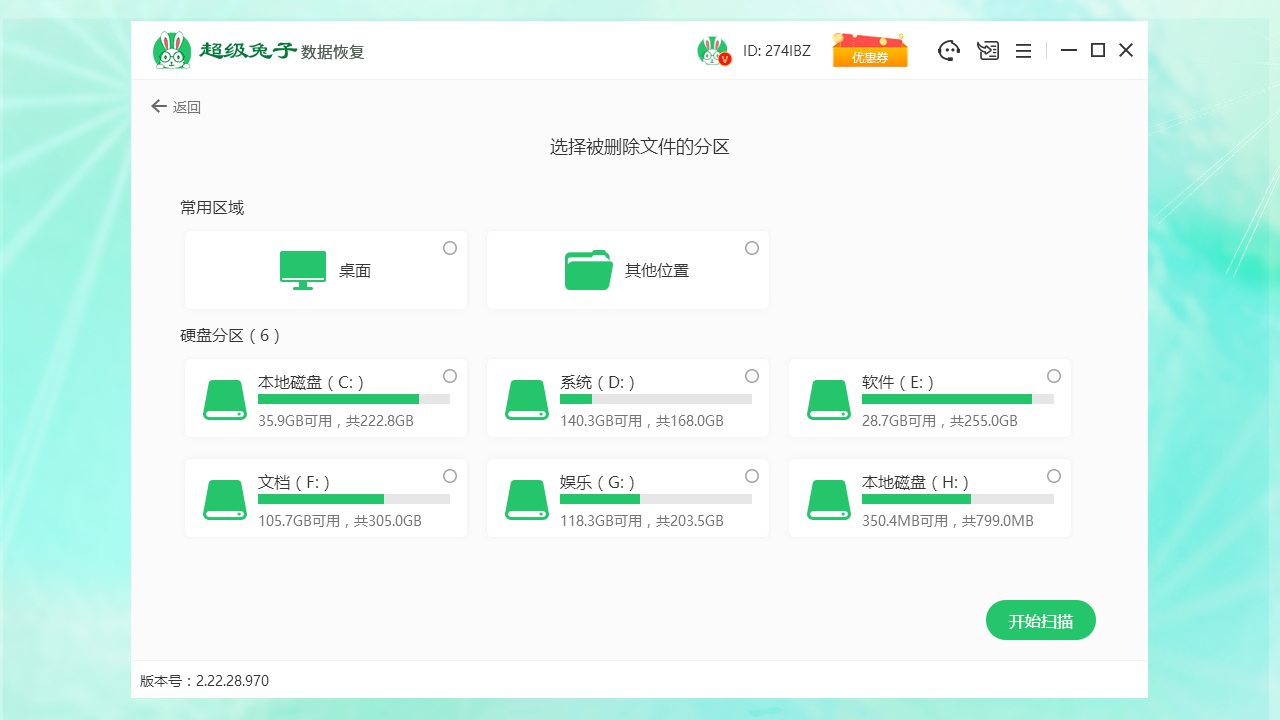Open the hamburger menu icon
The image size is (1280, 720).
pos(1023,51)
